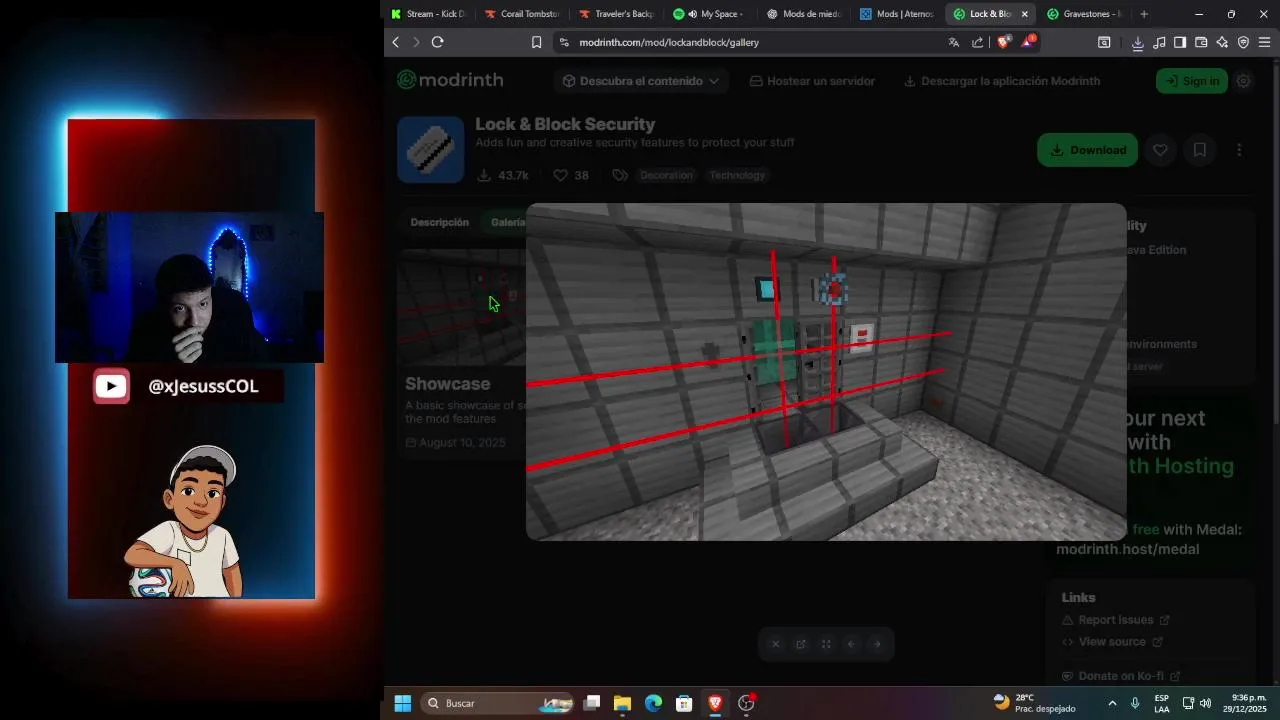This screenshot has height=720, width=1280.
Task: Toggle the heart follow button
Action: (1160, 150)
